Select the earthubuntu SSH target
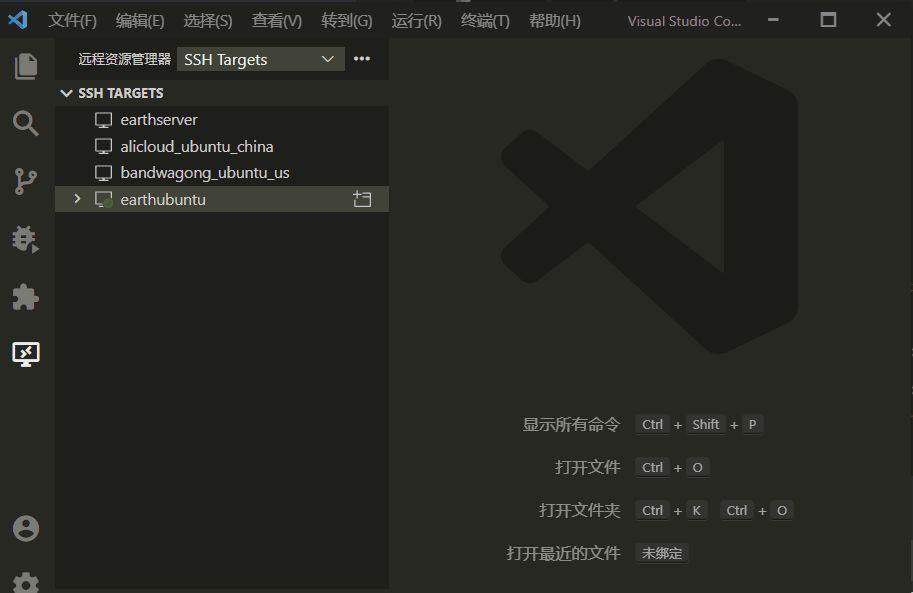Screen dimensions: 913x593 click(222, 199)
